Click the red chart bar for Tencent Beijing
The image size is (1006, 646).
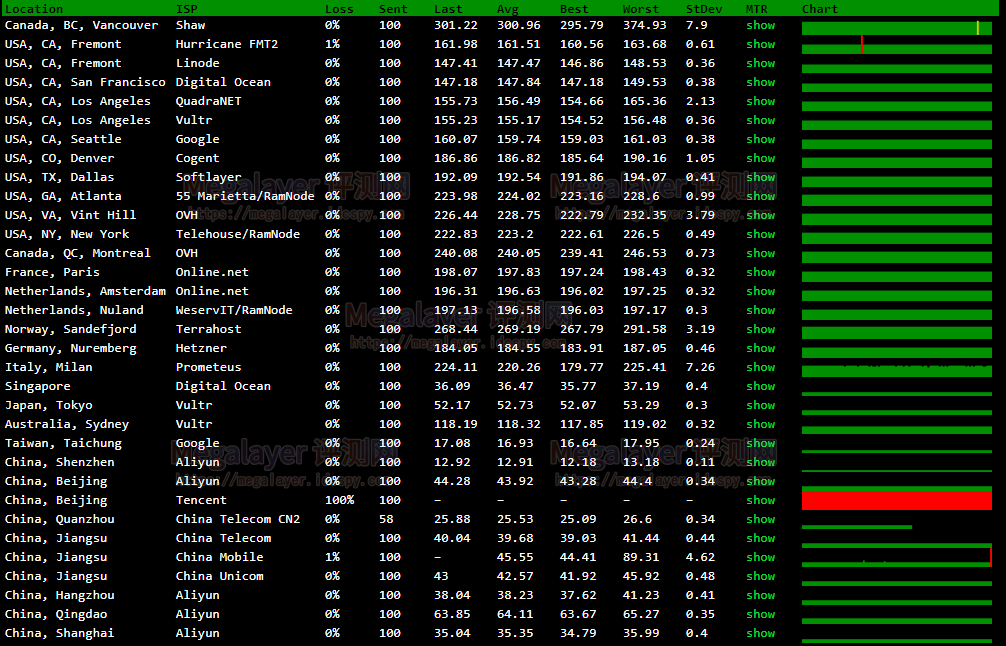pyautogui.click(x=897, y=500)
